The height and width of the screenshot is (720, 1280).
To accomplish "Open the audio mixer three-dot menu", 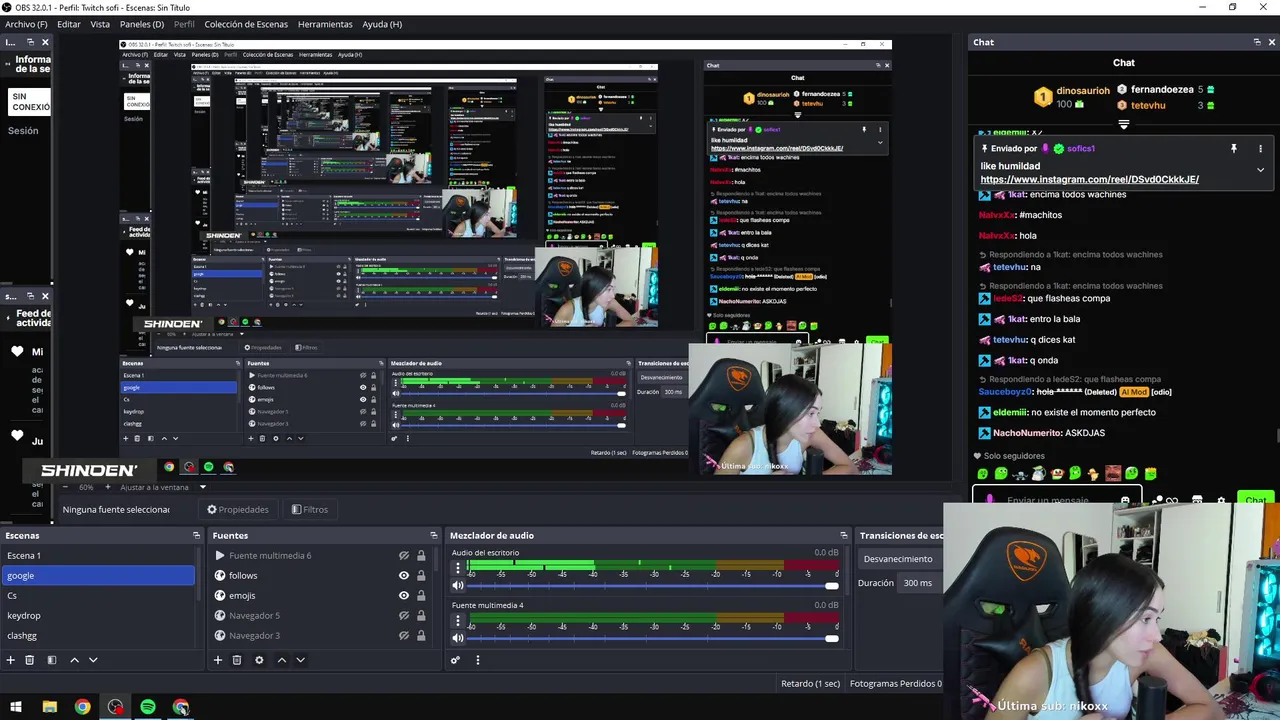I will click(x=477, y=660).
